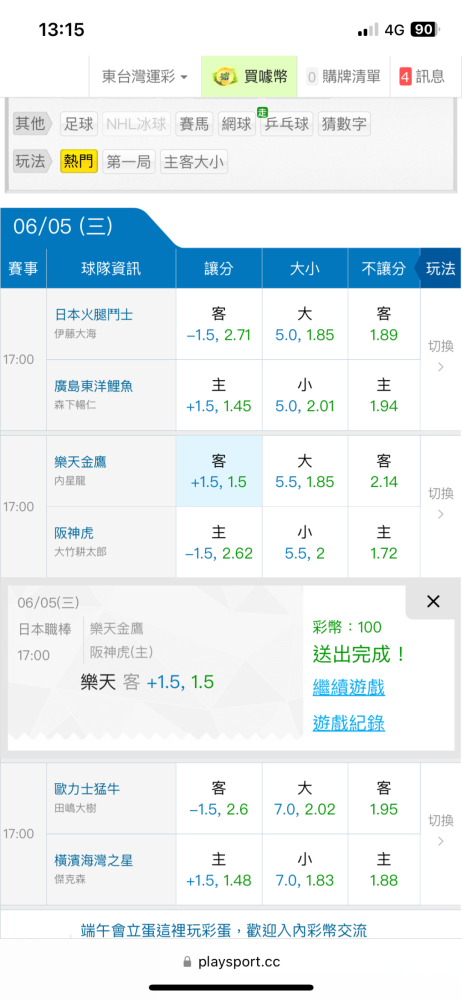
Task: Choose the 足球 sport tab
Action: (x=80, y=124)
